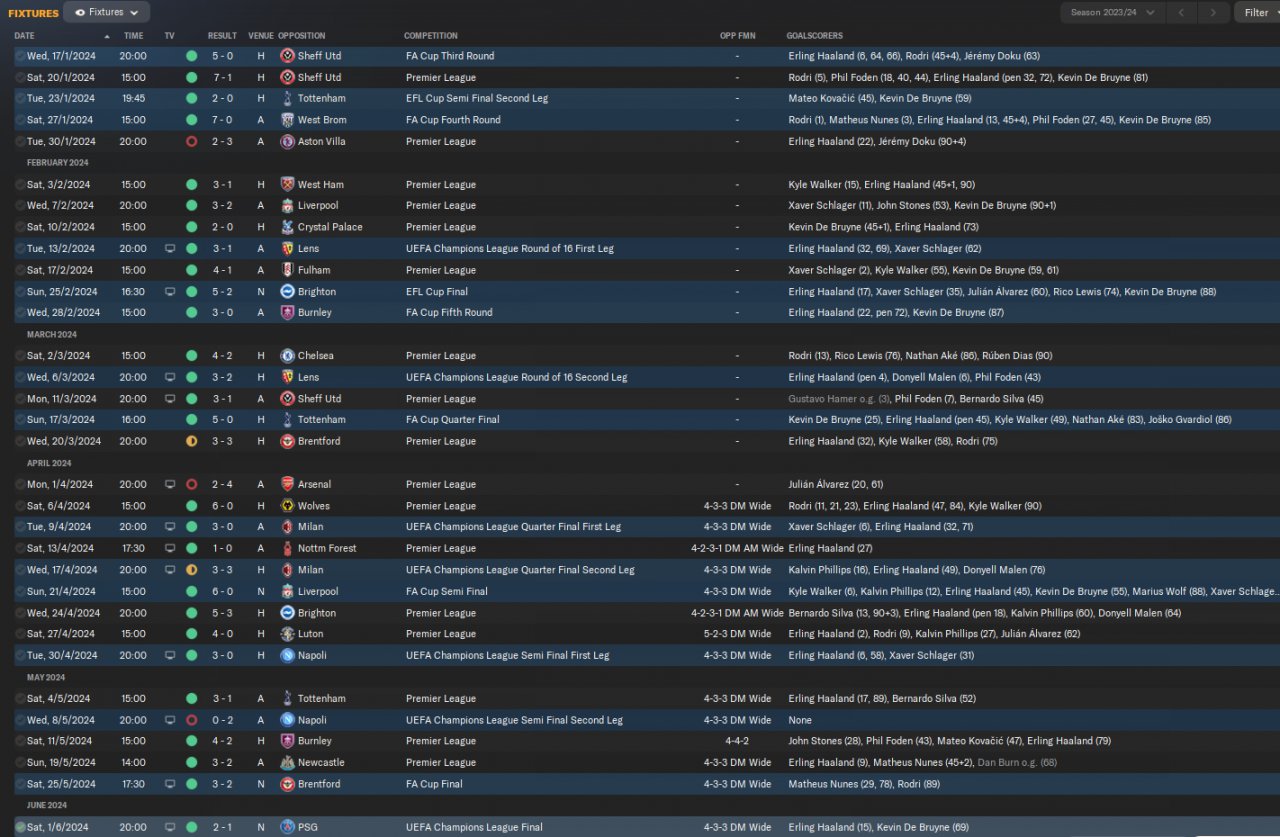Viewport: 1280px width, 837px height.
Task: Click goalscorer Gustavo Hamer o.g.
Action: (839, 398)
